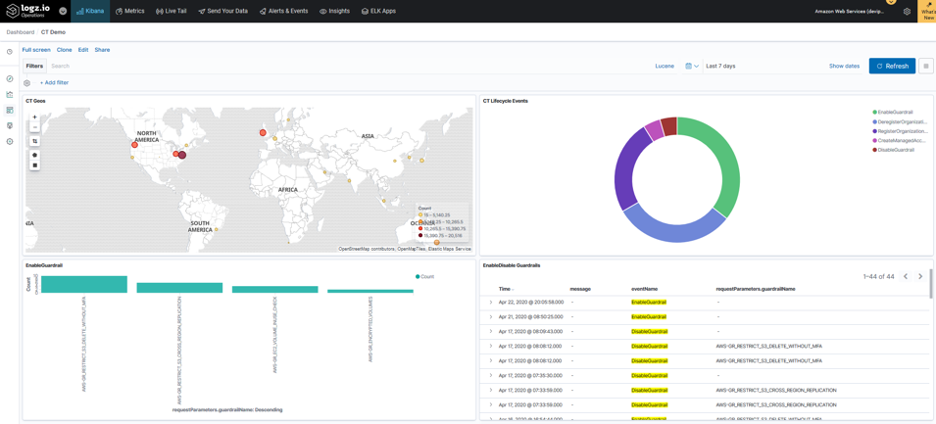
Task: Go to next page of EnableDisable-Guardrails table
Action: (920, 276)
